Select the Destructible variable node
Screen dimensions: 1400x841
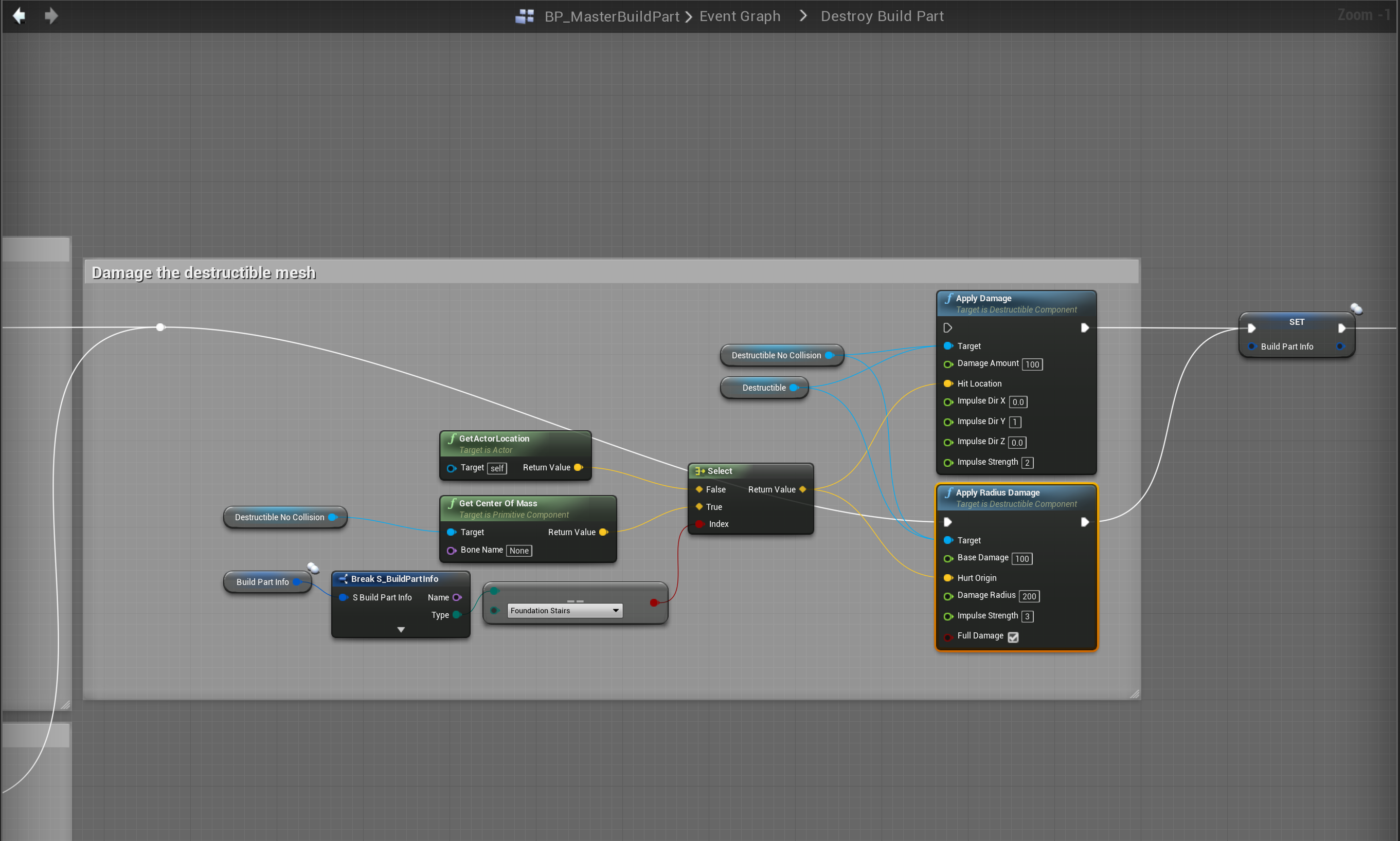763,388
